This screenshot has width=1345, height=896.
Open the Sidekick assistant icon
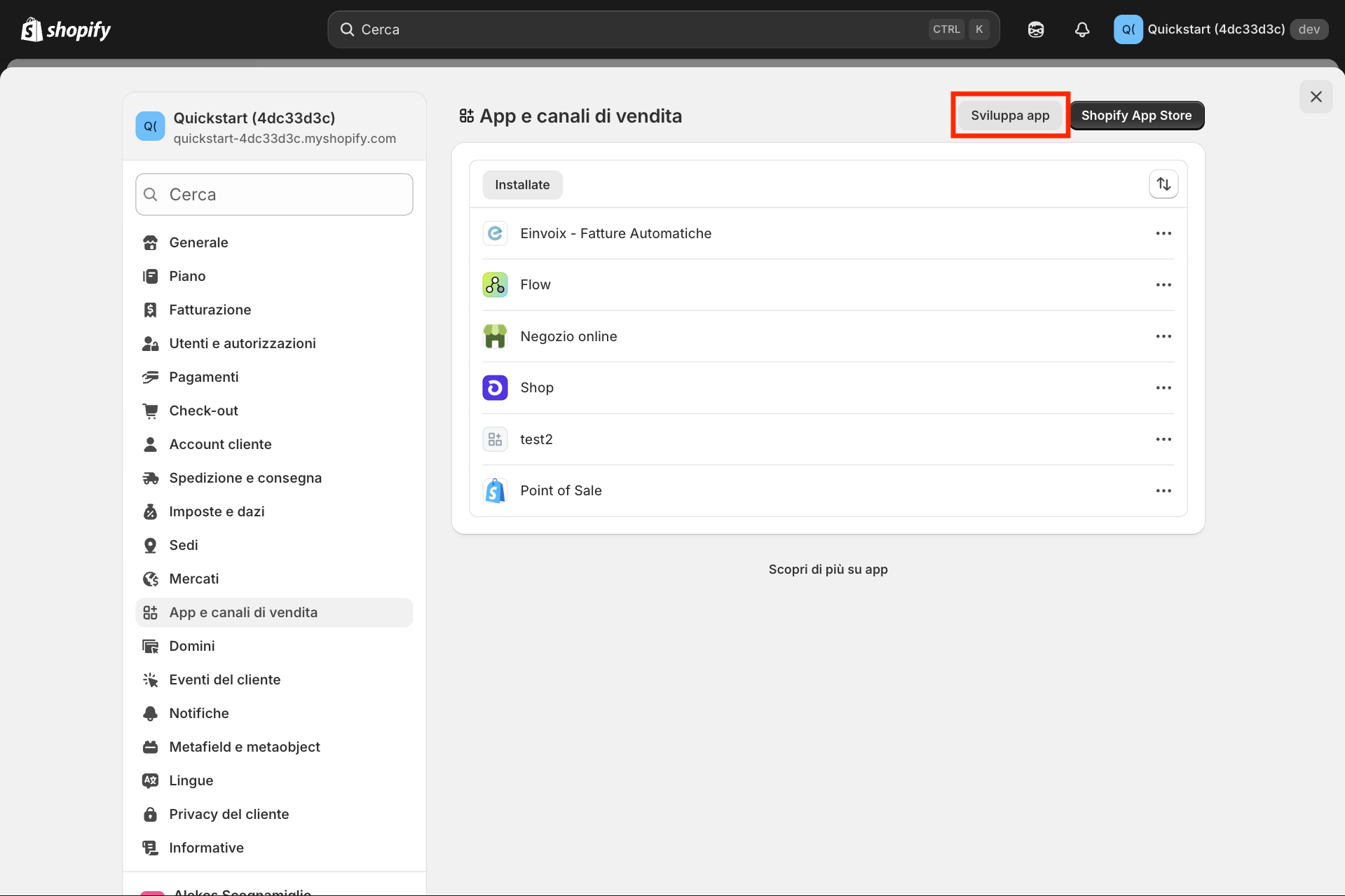tap(1035, 29)
